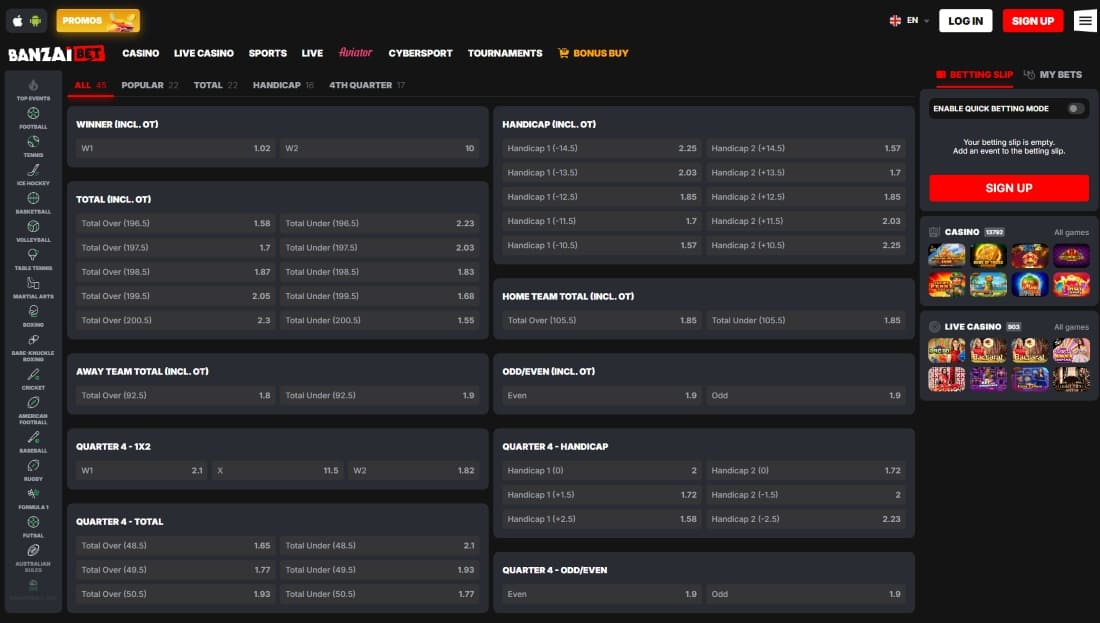The image size is (1100, 623).
Task: Select Australian Rules in the sidebar
Action: [x=33, y=558]
